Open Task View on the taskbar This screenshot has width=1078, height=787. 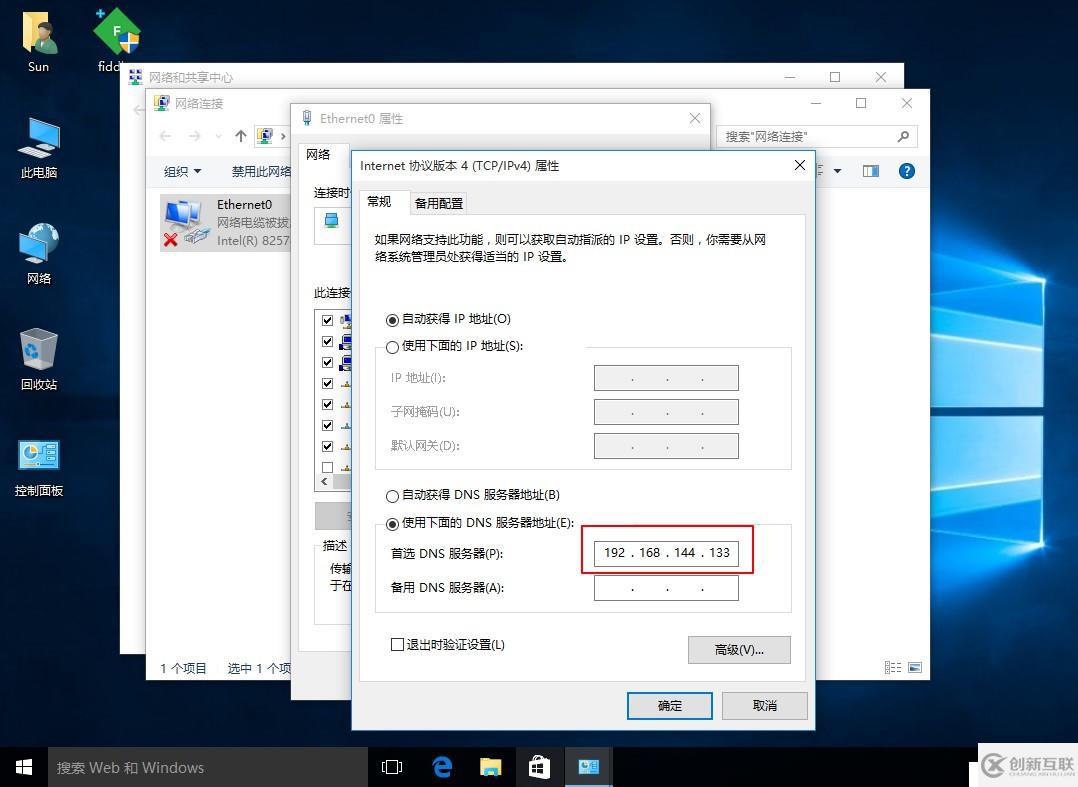pos(392,767)
